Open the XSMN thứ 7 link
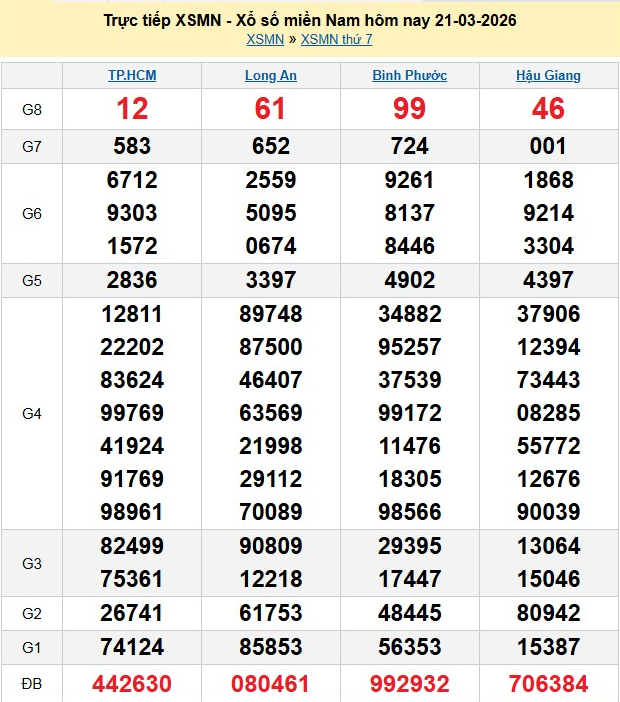 pos(336,40)
